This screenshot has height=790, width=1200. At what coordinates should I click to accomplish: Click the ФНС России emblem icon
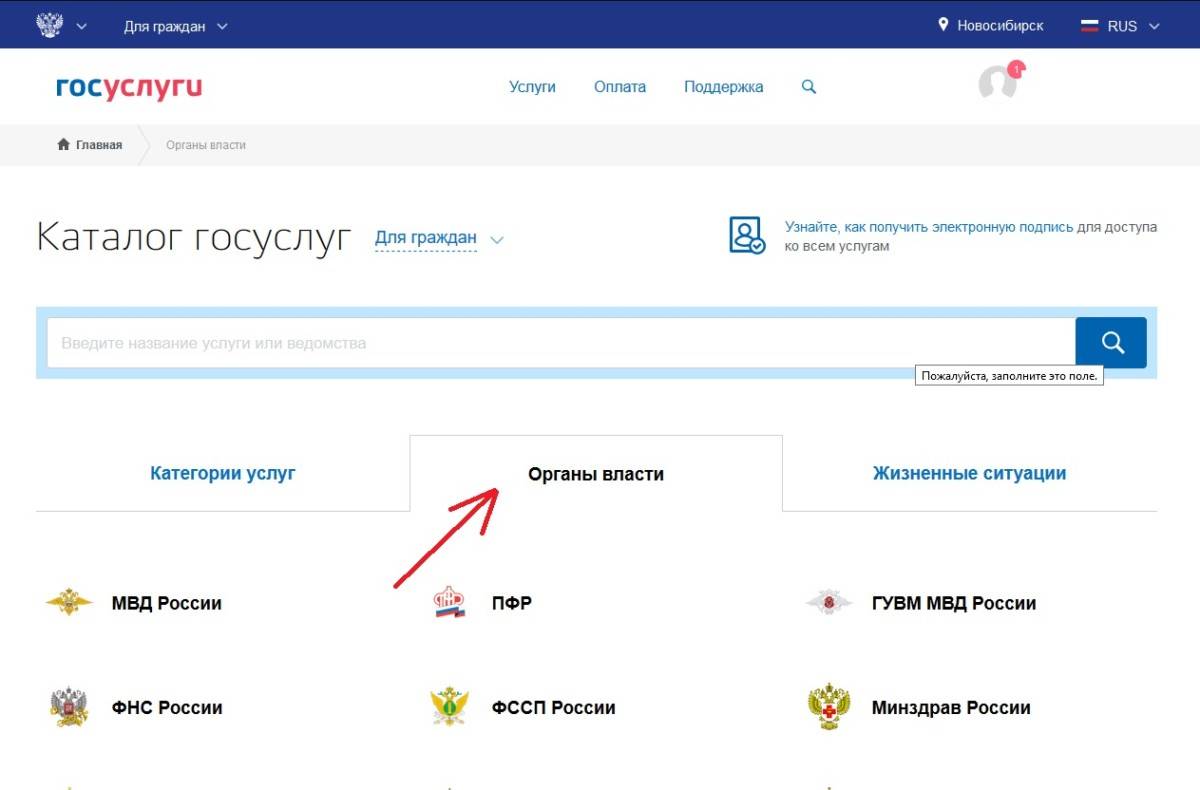click(x=69, y=707)
